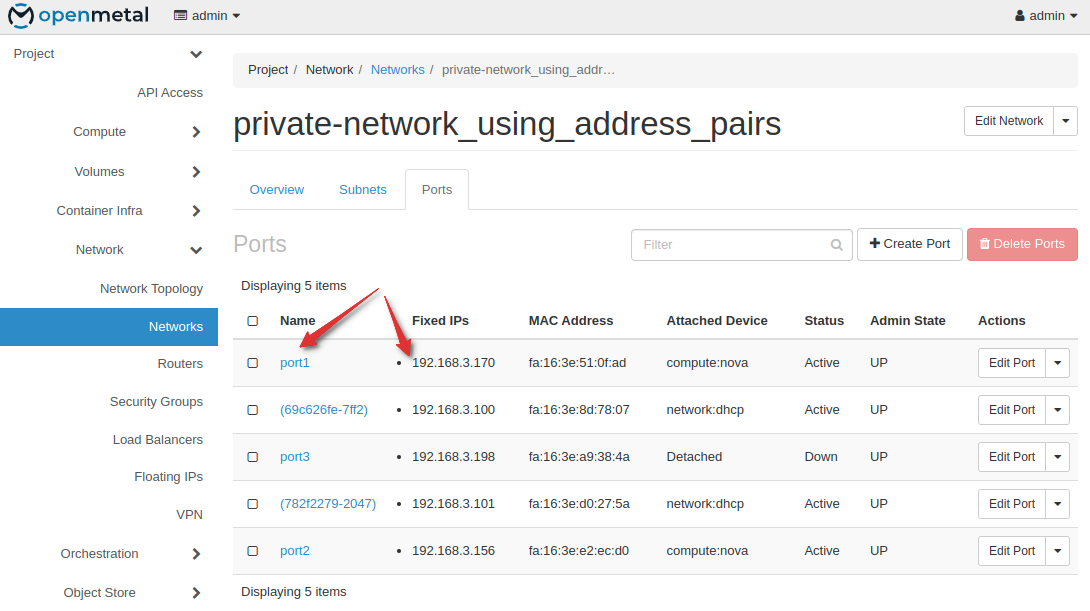Click Edit Port for port3
This screenshot has width=1090, height=611.
tap(1011, 457)
